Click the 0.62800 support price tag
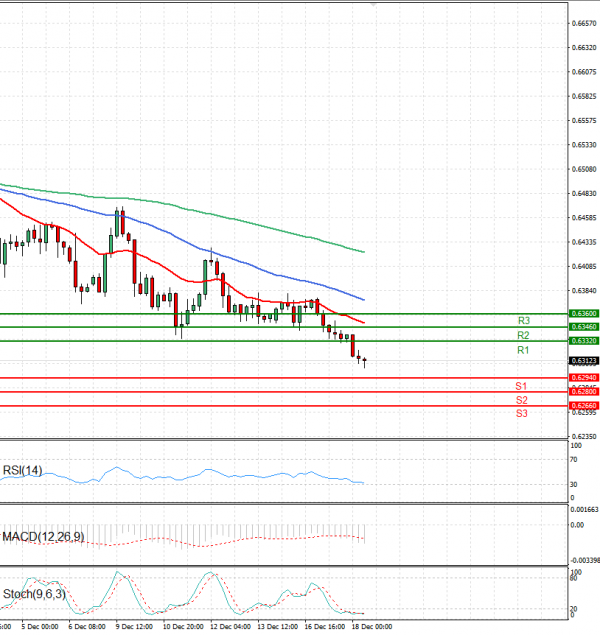 (x=583, y=392)
